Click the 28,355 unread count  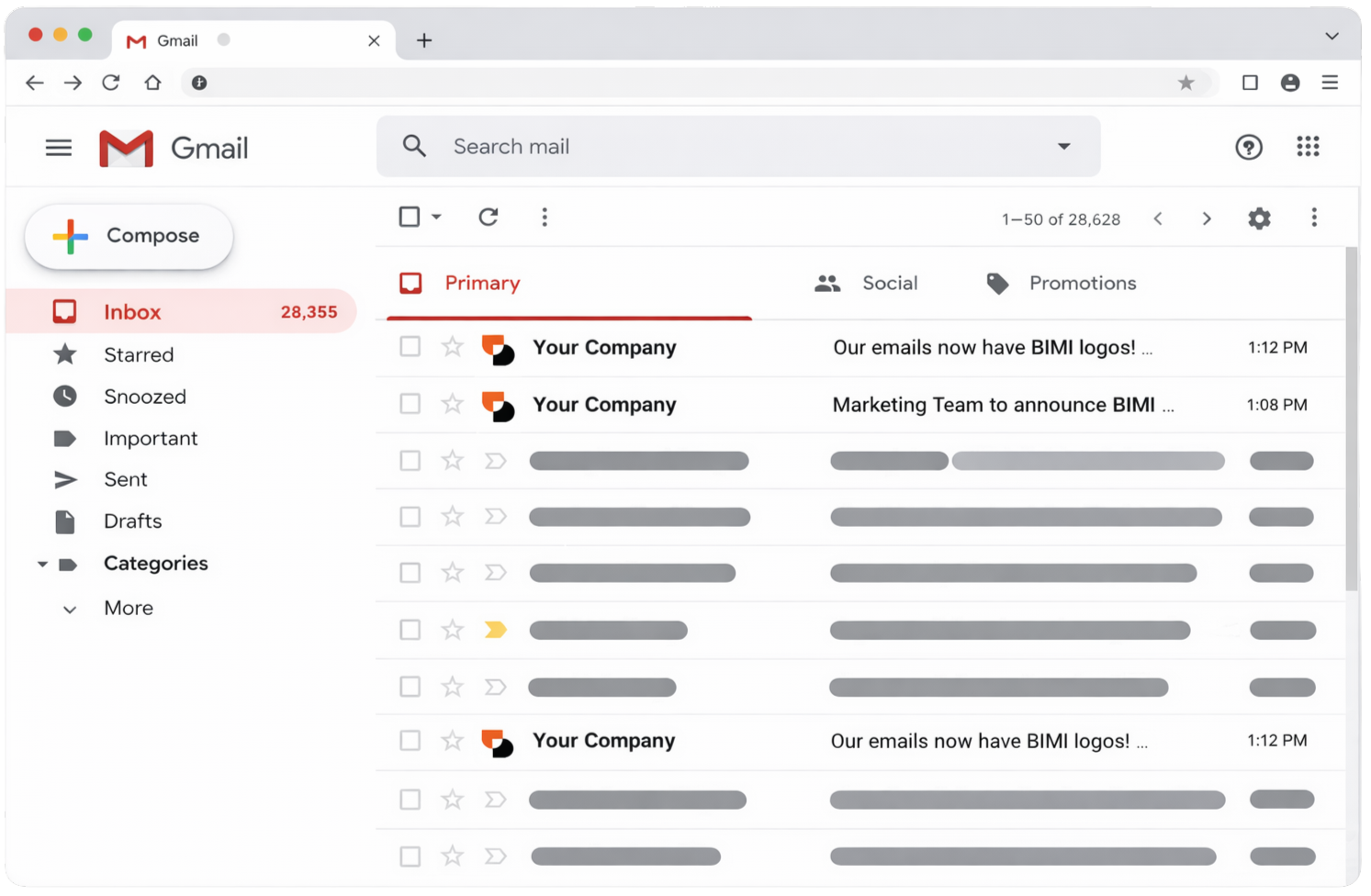(x=309, y=312)
